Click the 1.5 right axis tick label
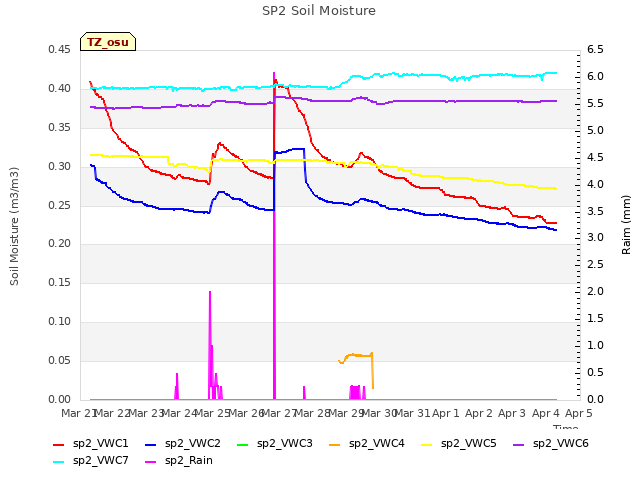The width and height of the screenshot is (640, 480). pyautogui.click(x=595, y=318)
